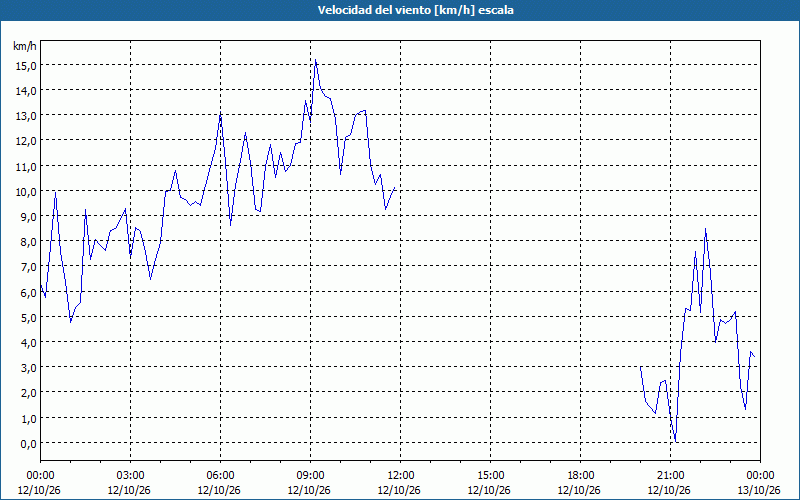The height and width of the screenshot is (500, 800).
Task: Click the '12,0' y-axis value
Action: pos(28,141)
